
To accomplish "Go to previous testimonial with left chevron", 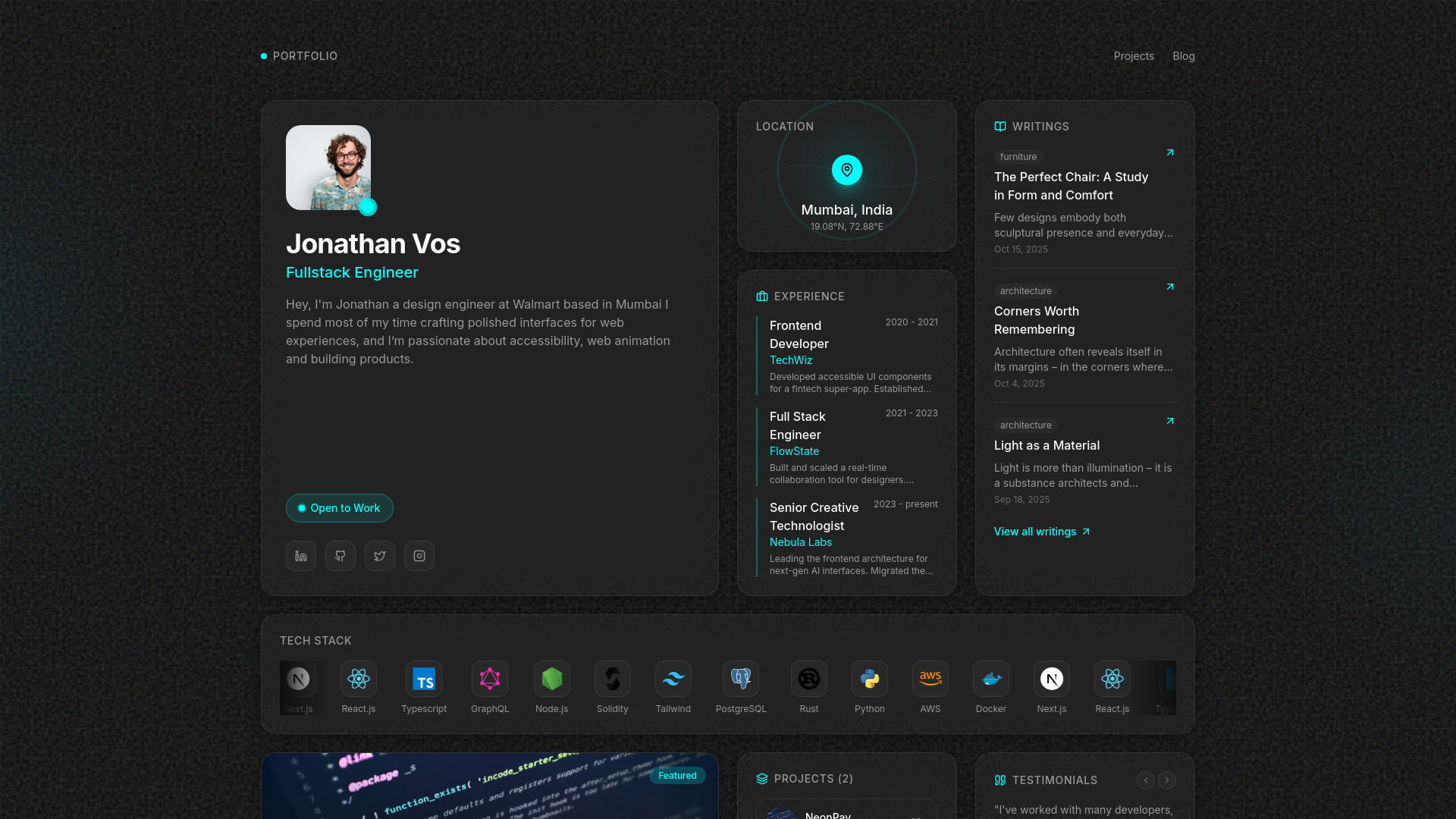I will (1146, 780).
